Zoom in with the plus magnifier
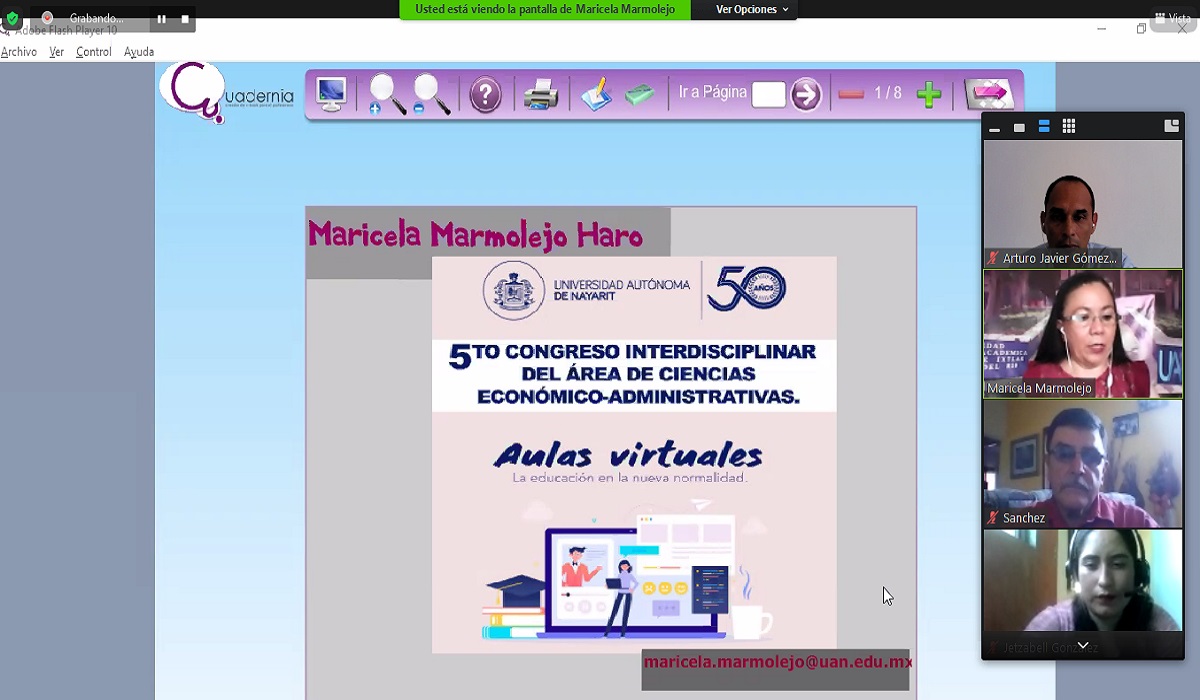This screenshot has height=700, width=1200. pyautogui.click(x=386, y=95)
